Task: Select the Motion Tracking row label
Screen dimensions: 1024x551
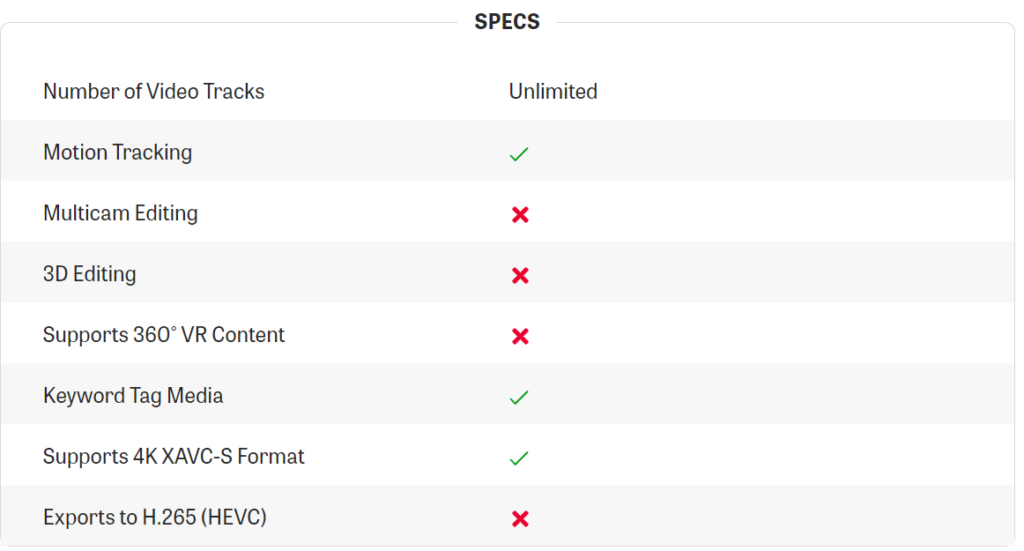Action: [x=118, y=152]
